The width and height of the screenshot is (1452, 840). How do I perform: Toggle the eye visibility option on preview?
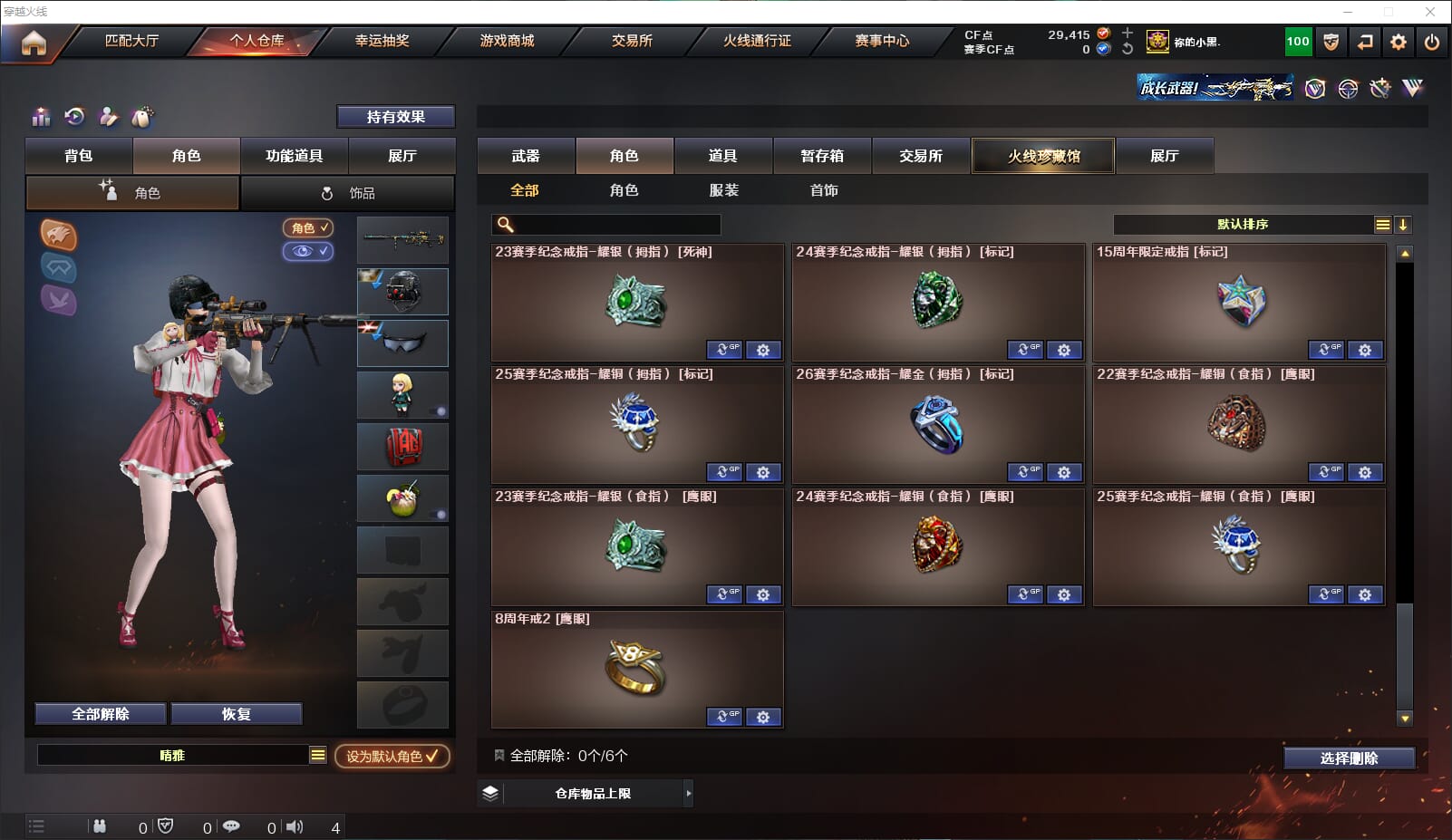(x=308, y=251)
